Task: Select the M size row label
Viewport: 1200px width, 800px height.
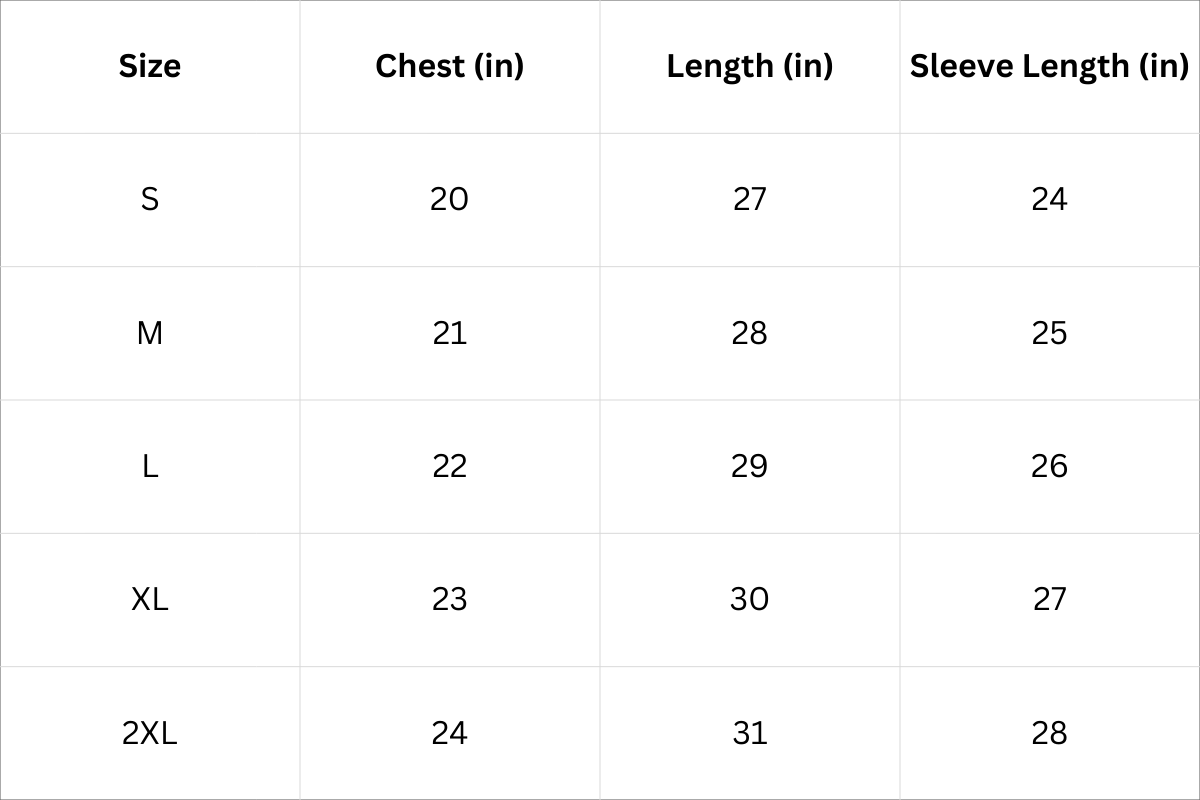Action: [150, 333]
